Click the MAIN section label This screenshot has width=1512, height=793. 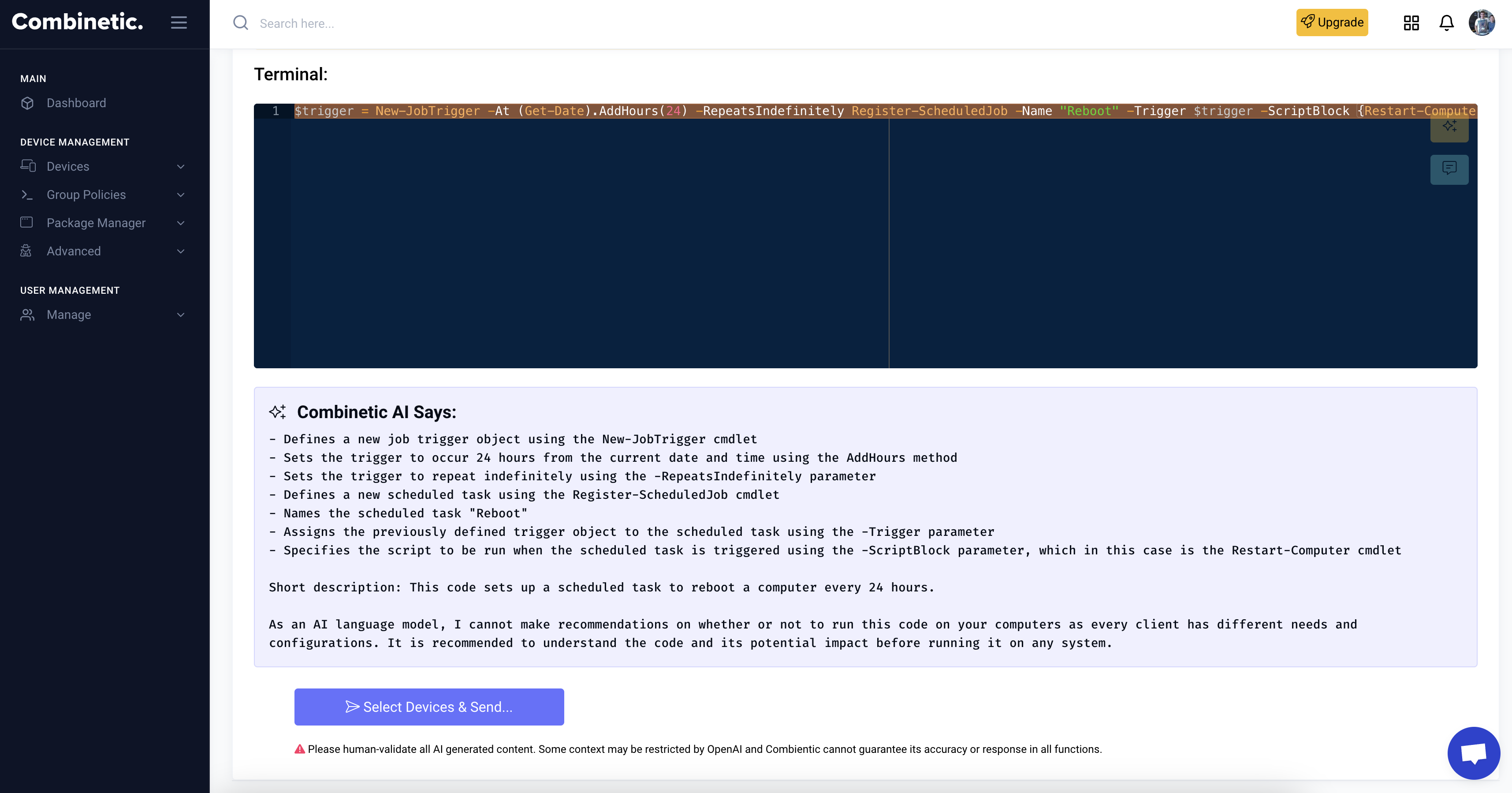point(34,79)
